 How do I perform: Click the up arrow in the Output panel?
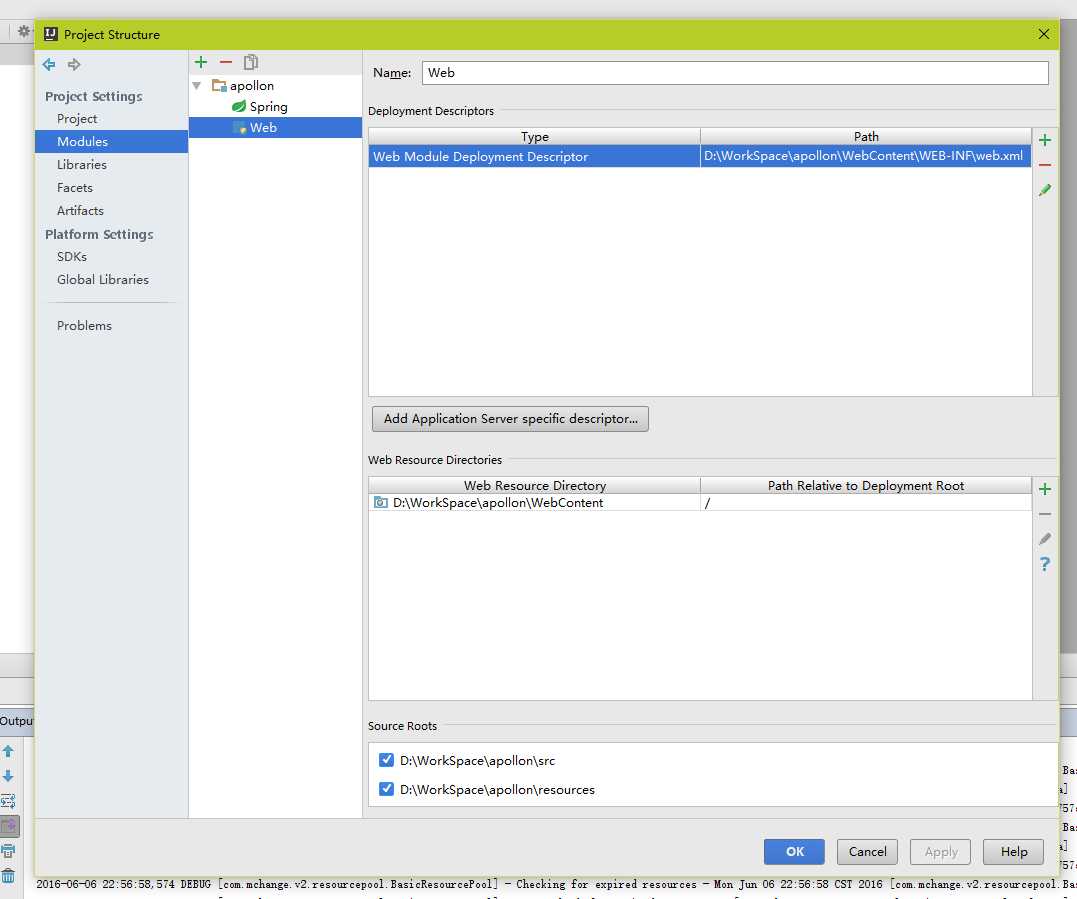click(8, 751)
